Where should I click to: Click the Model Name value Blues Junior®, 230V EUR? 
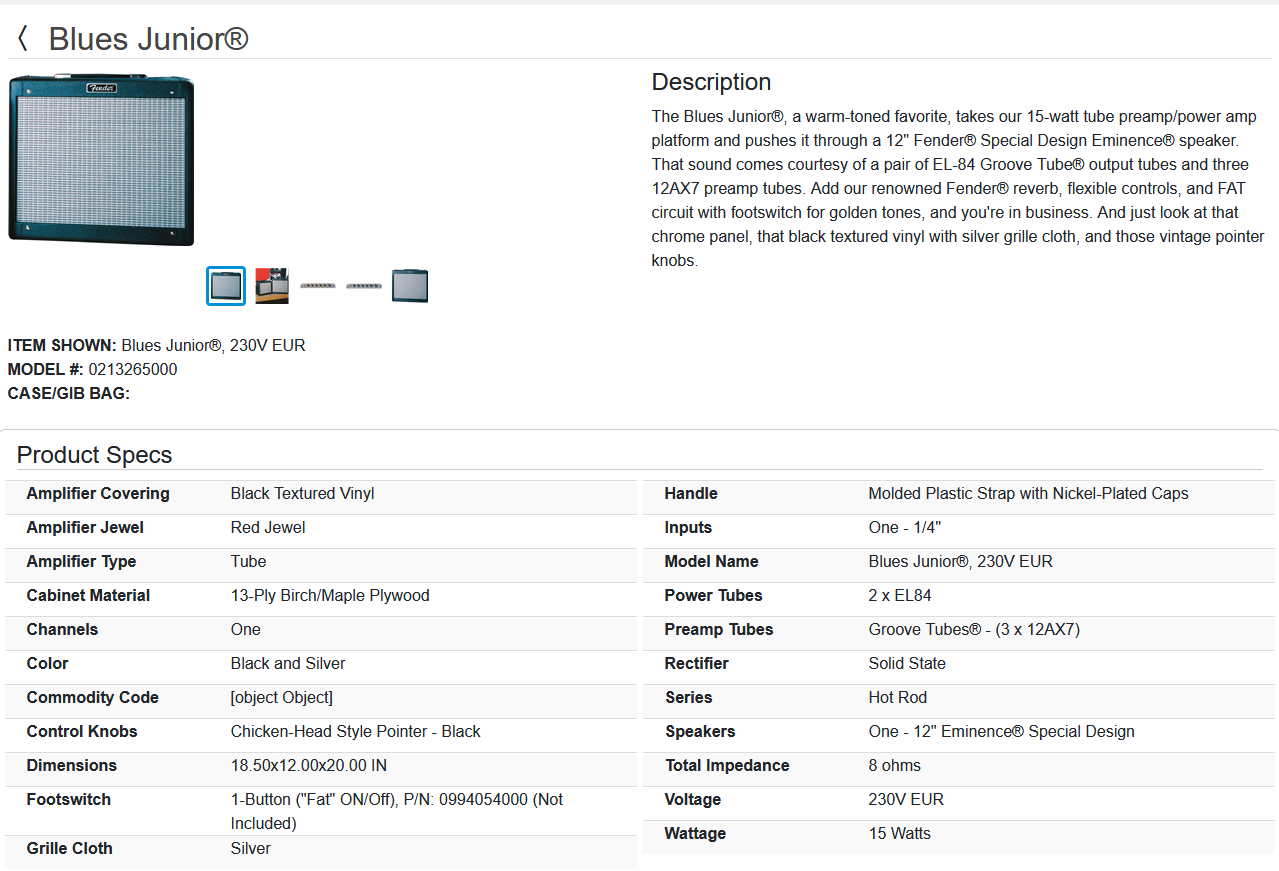pos(961,561)
